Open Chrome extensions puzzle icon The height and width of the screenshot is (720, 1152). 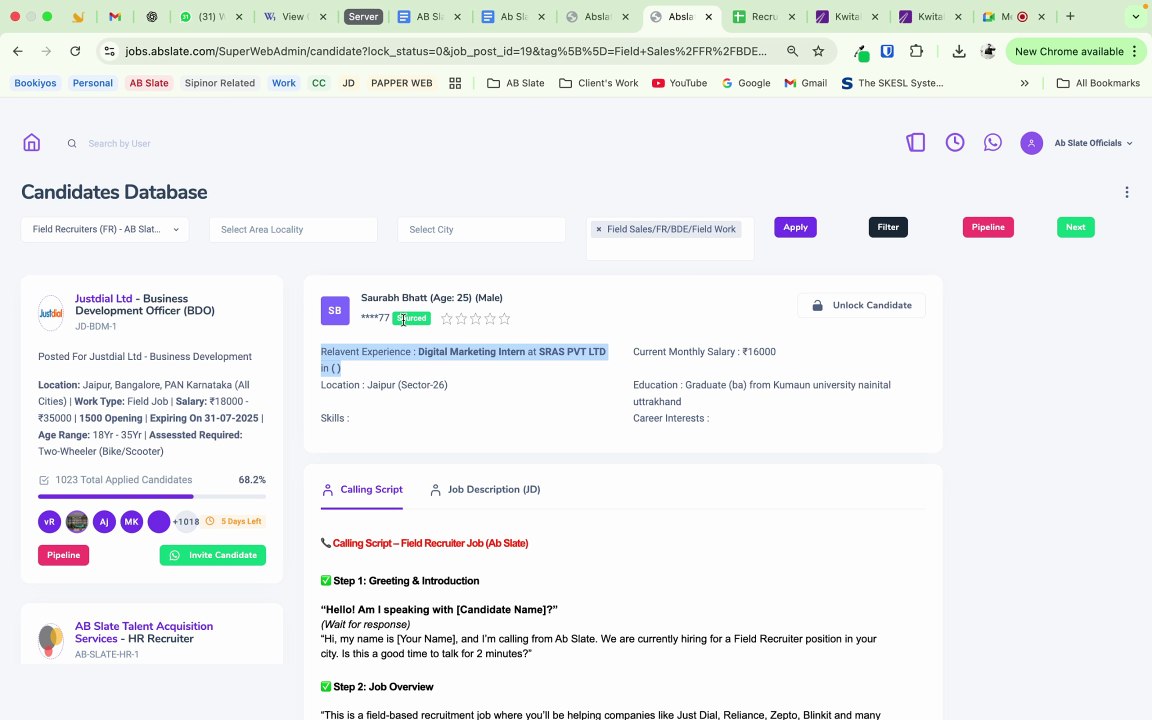[916, 51]
